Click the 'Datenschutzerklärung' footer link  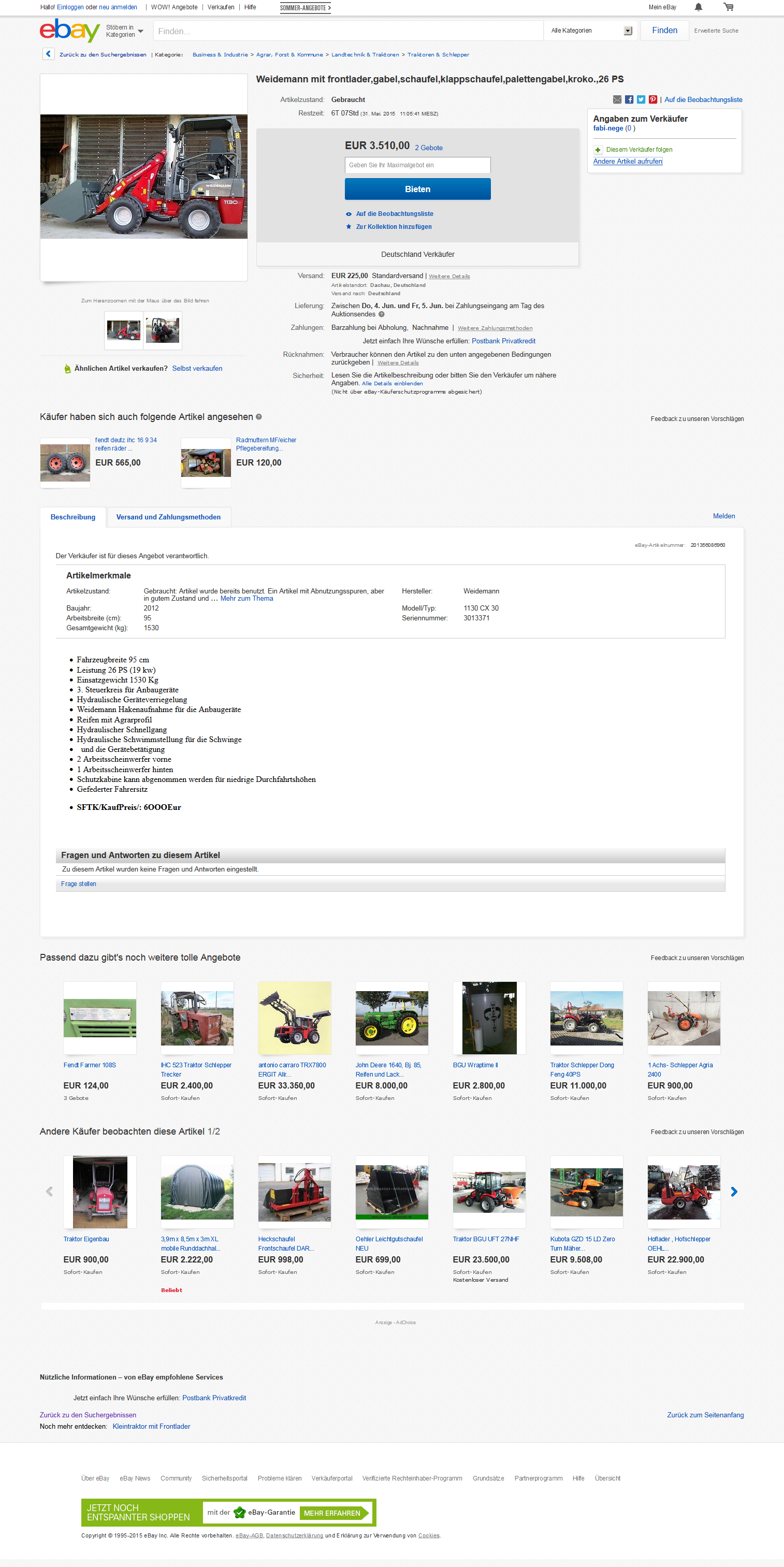point(294,1536)
